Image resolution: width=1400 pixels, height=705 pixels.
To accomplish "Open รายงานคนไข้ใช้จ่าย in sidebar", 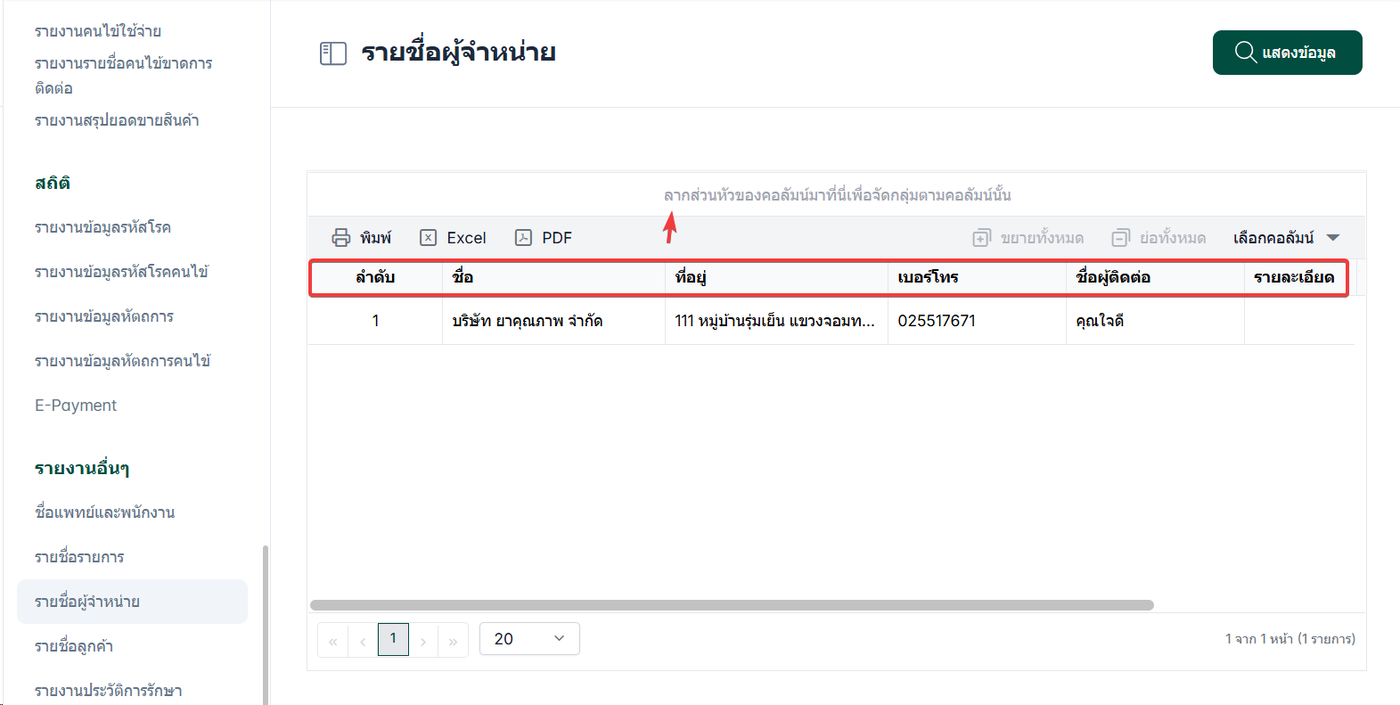I will pos(98,31).
